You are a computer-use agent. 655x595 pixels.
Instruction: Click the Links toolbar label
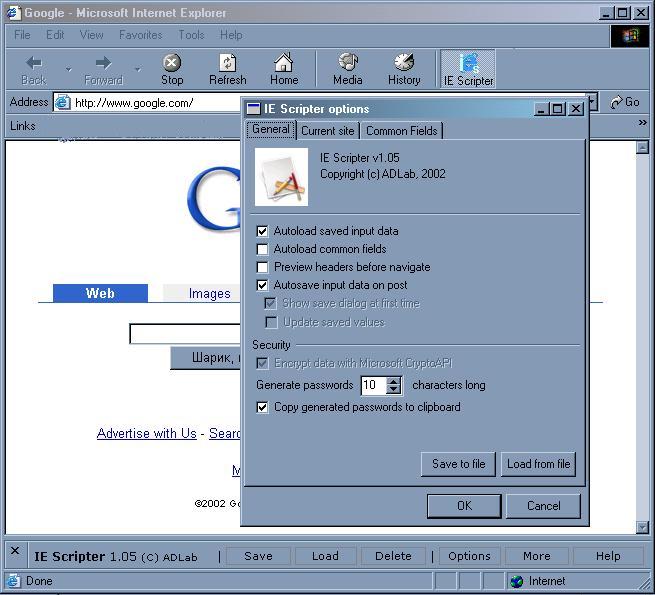click(23, 126)
